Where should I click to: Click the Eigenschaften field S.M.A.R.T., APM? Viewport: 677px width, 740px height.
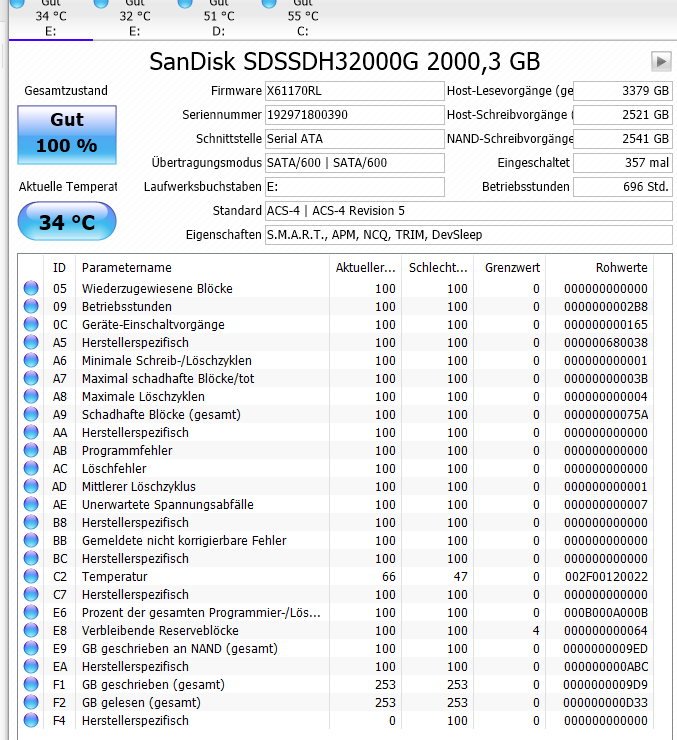468,235
